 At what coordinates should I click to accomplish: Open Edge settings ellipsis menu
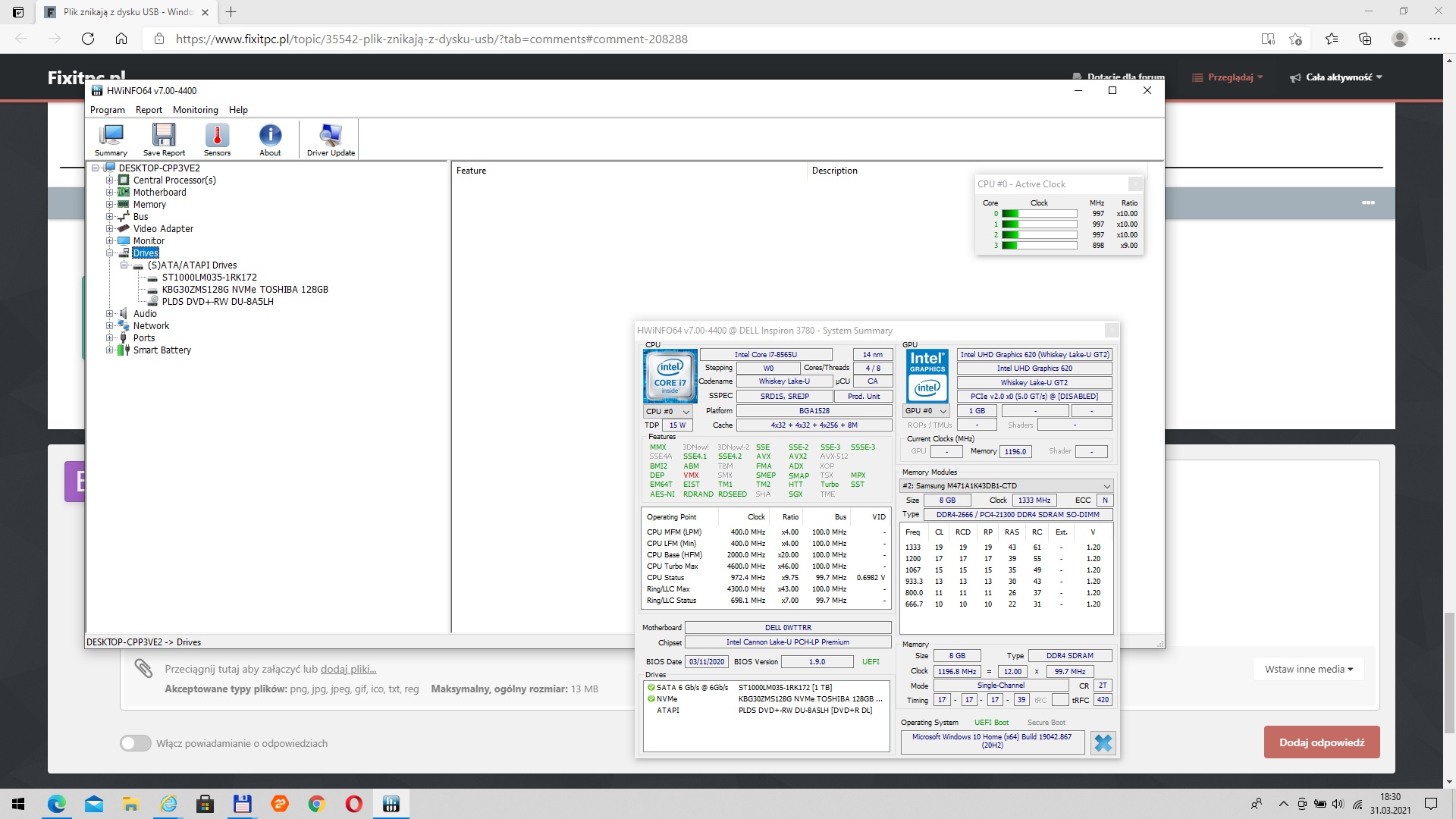click(1434, 39)
